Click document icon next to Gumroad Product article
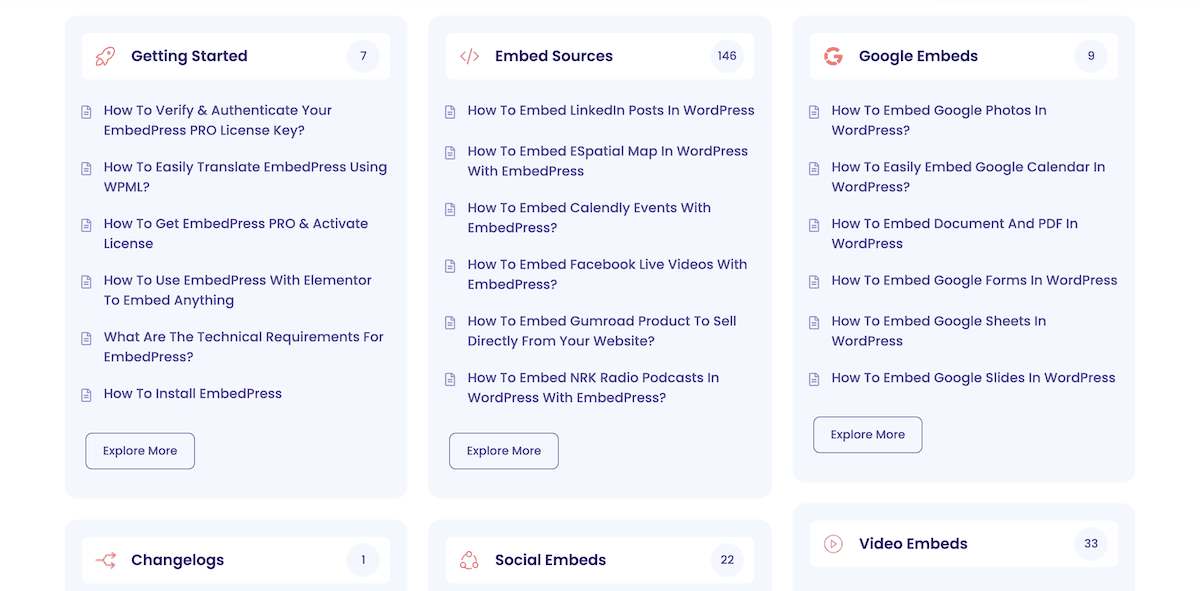 click(x=451, y=323)
